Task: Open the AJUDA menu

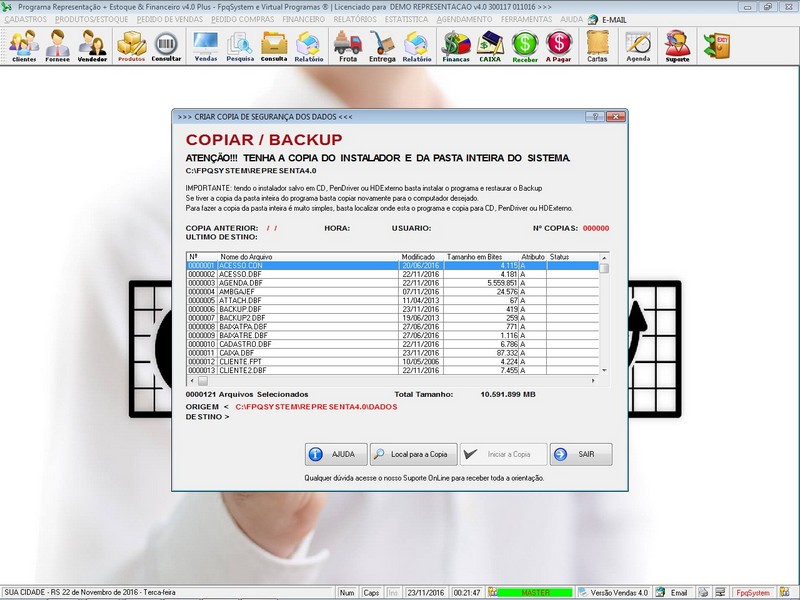Action: [571, 19]
